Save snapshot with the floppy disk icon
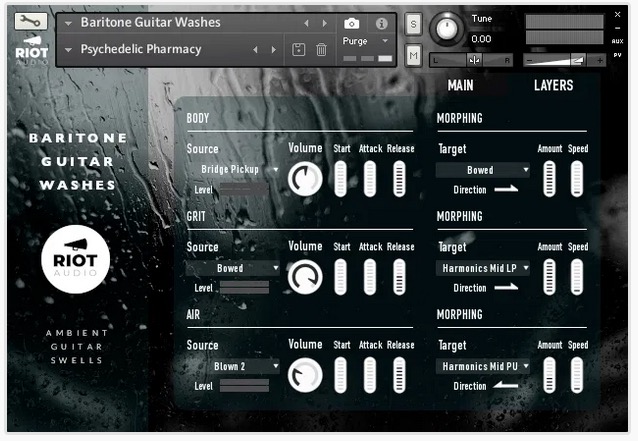Screen dimensions: 638x441 (299, 50)
